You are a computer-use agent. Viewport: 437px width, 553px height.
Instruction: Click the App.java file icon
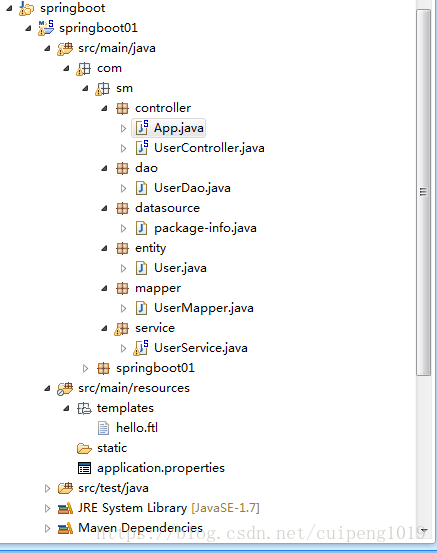click(142, 128)
